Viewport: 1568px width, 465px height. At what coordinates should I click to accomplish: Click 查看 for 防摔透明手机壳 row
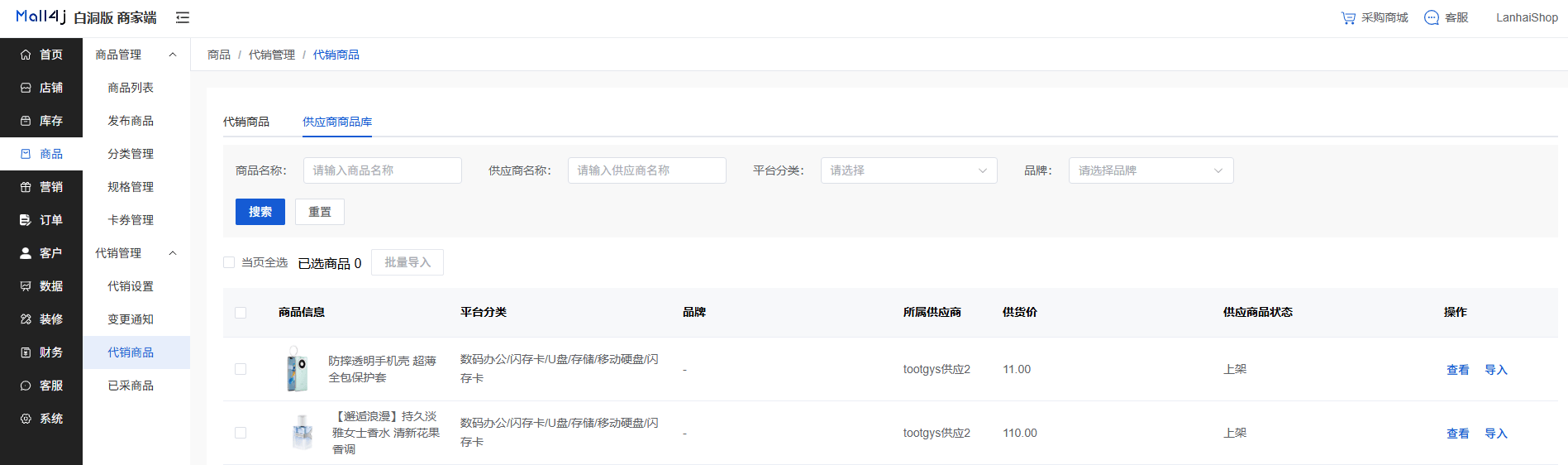click(x=1458, y=370)
